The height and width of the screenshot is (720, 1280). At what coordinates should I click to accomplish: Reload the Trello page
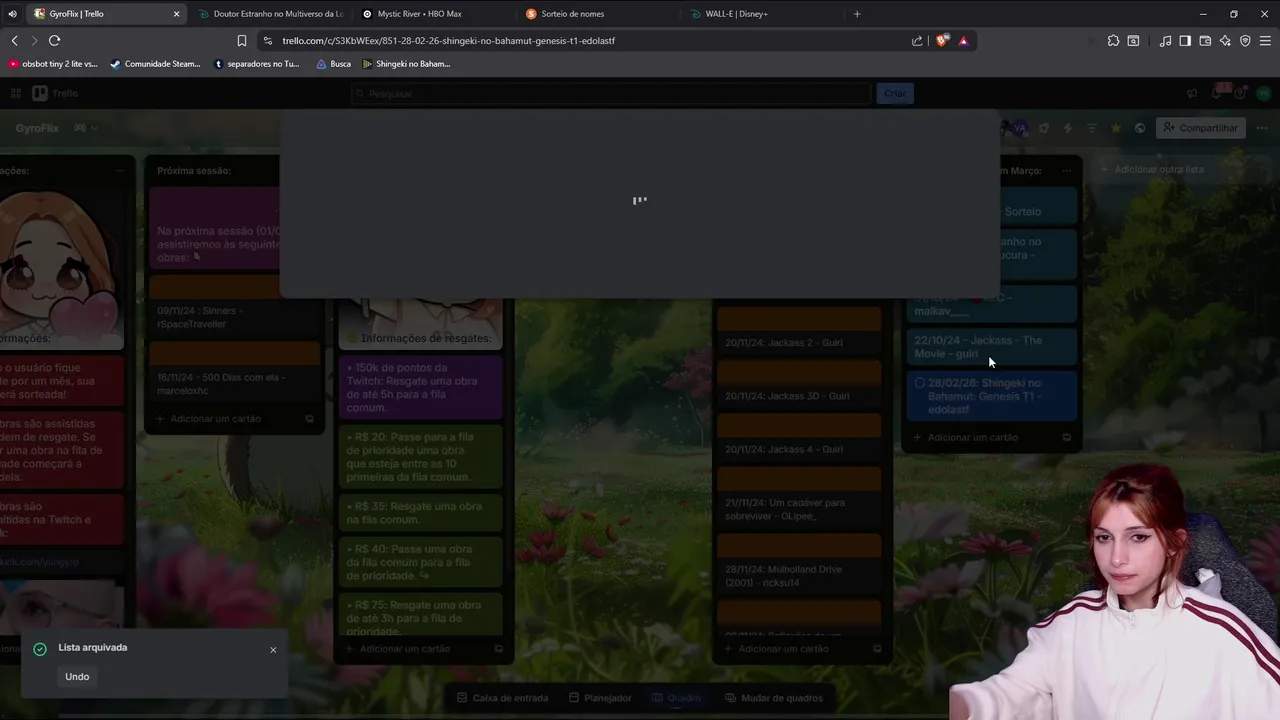pyautogui.click(x=54, y=41)
